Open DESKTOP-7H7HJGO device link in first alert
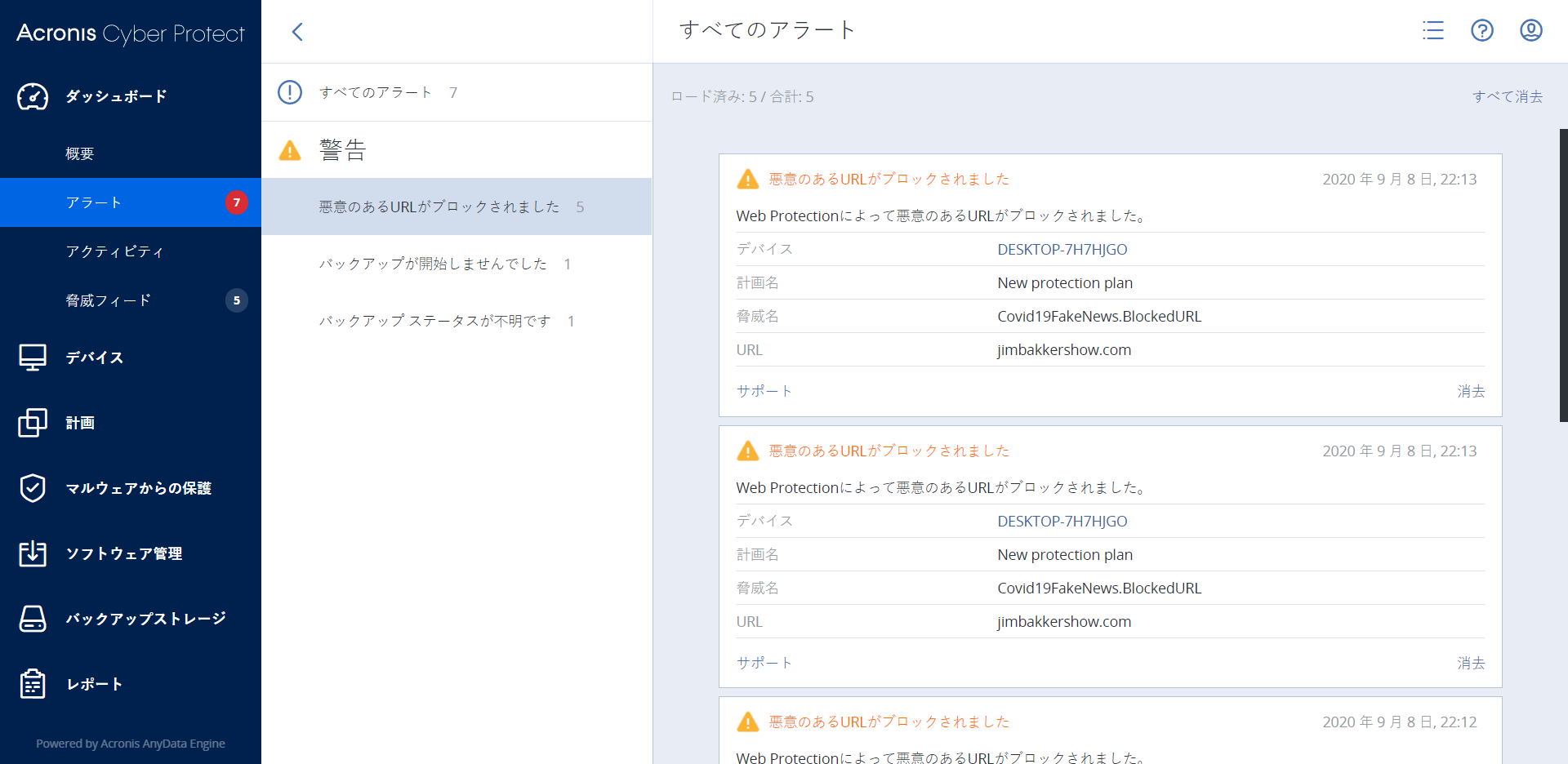1568x764 pixels. point(1062,249)
